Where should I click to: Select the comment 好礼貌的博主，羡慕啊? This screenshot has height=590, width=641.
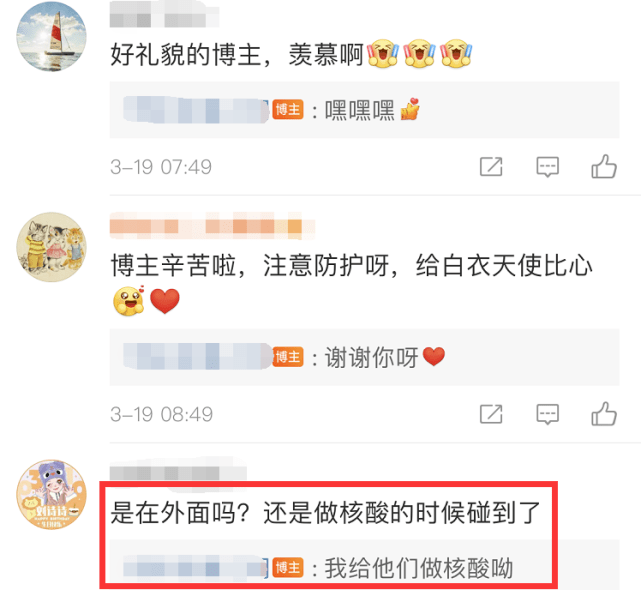(291, 54)
